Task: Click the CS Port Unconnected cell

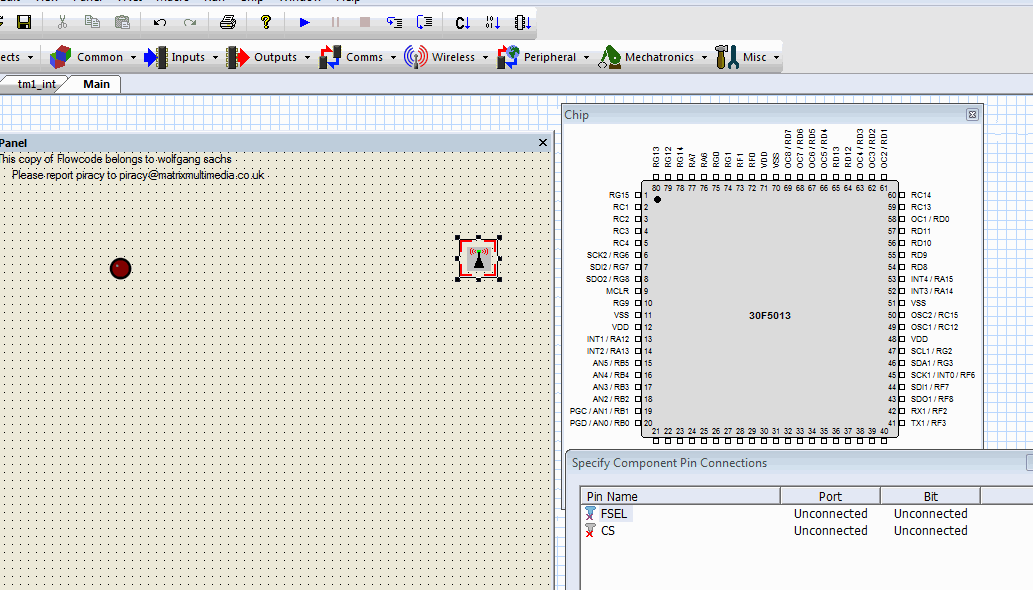Action: [830, 531]
